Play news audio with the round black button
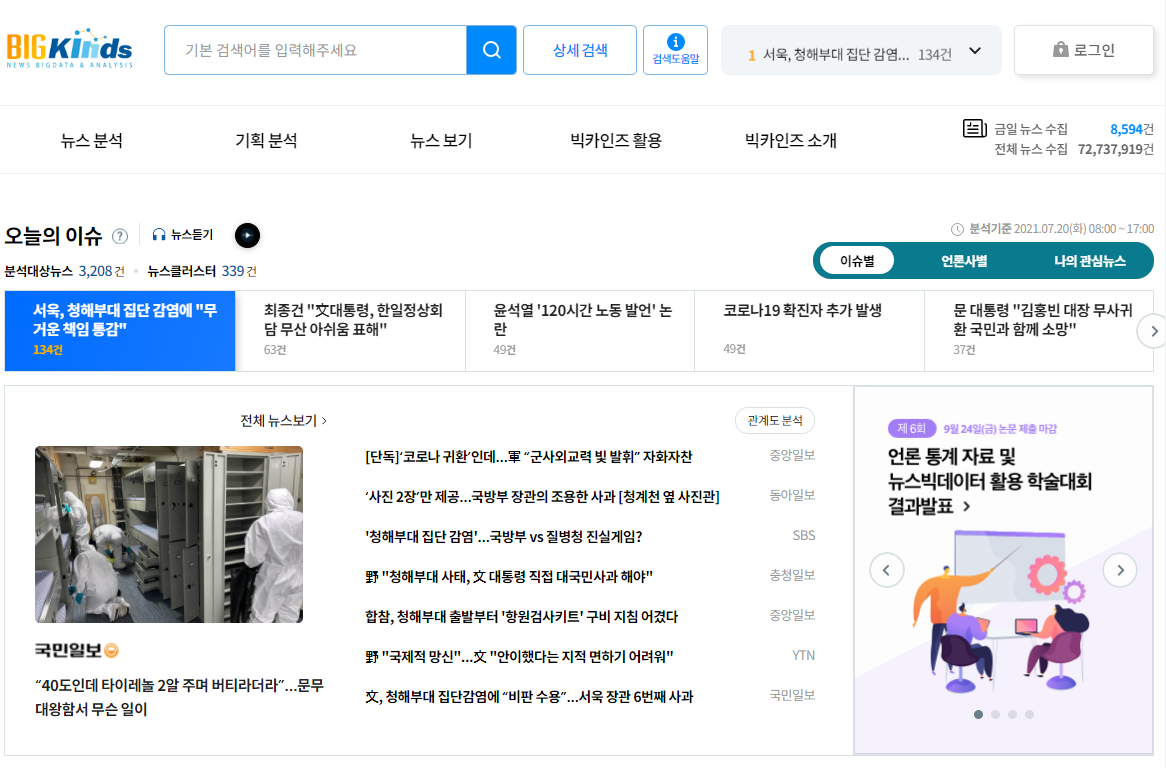 click(x=248, y=236)
